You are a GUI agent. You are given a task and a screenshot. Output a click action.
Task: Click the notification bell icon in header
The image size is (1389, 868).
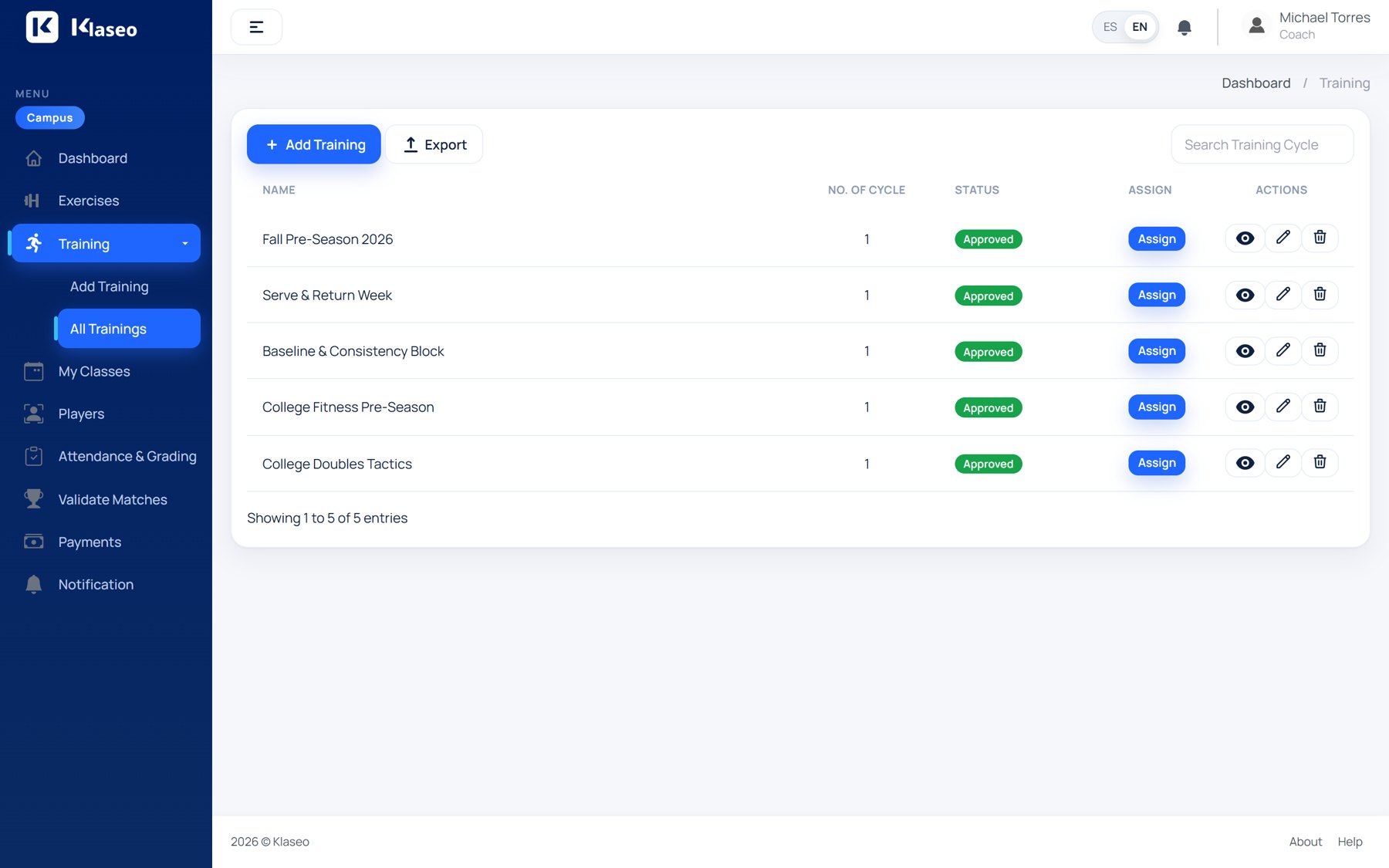tap(1185, 28)
